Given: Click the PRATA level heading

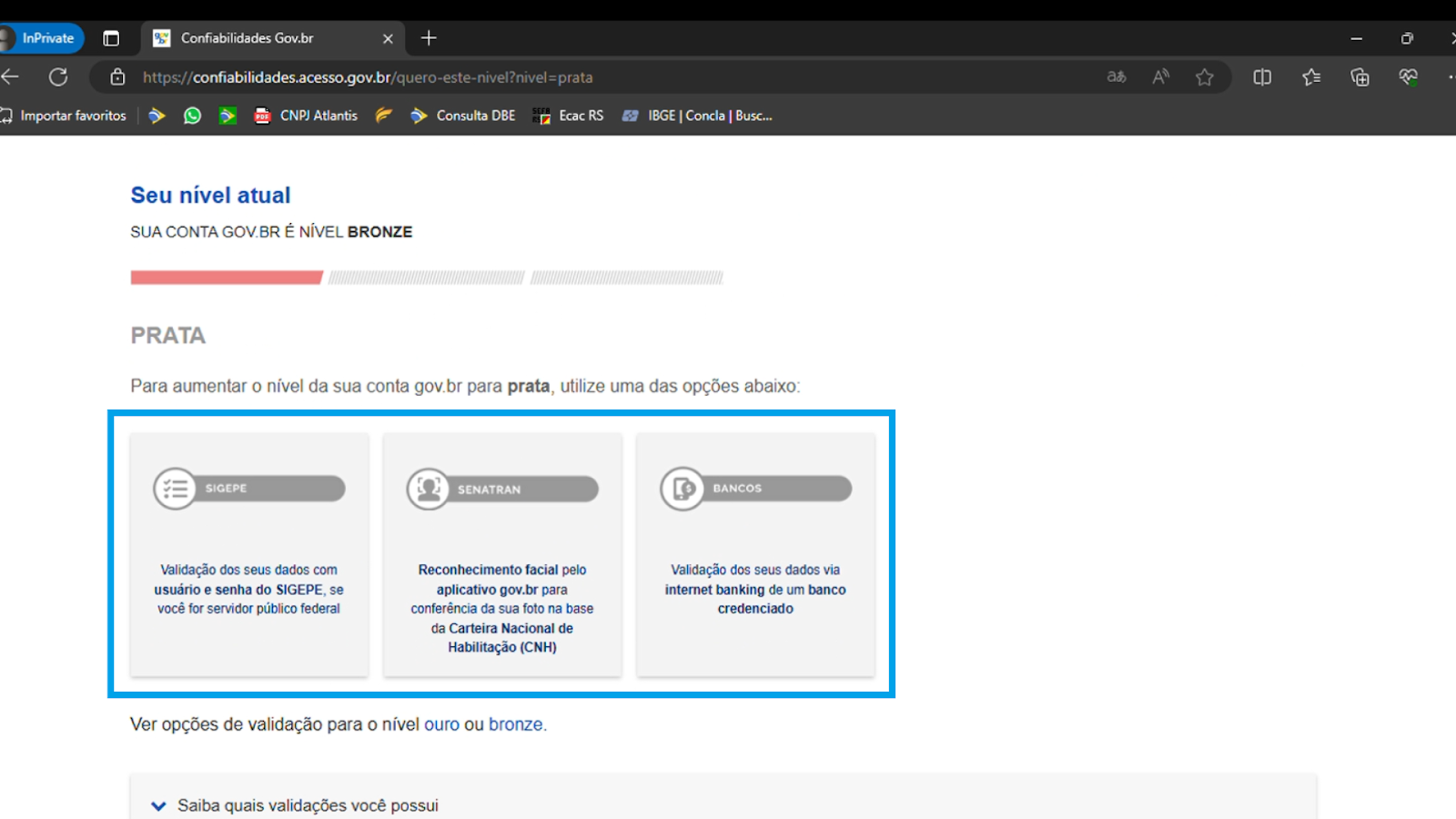Looking at the screenshot, I should (168, 335).
